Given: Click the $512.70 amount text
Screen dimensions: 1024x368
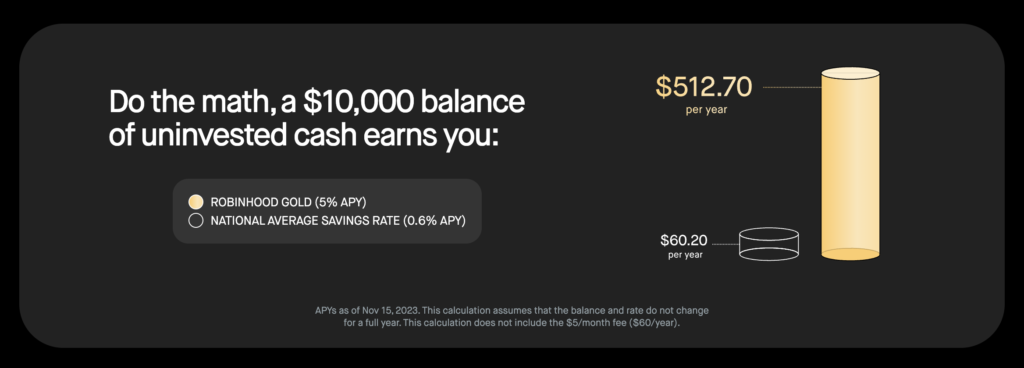Looking at the screenshot, I should pos(704,87).
